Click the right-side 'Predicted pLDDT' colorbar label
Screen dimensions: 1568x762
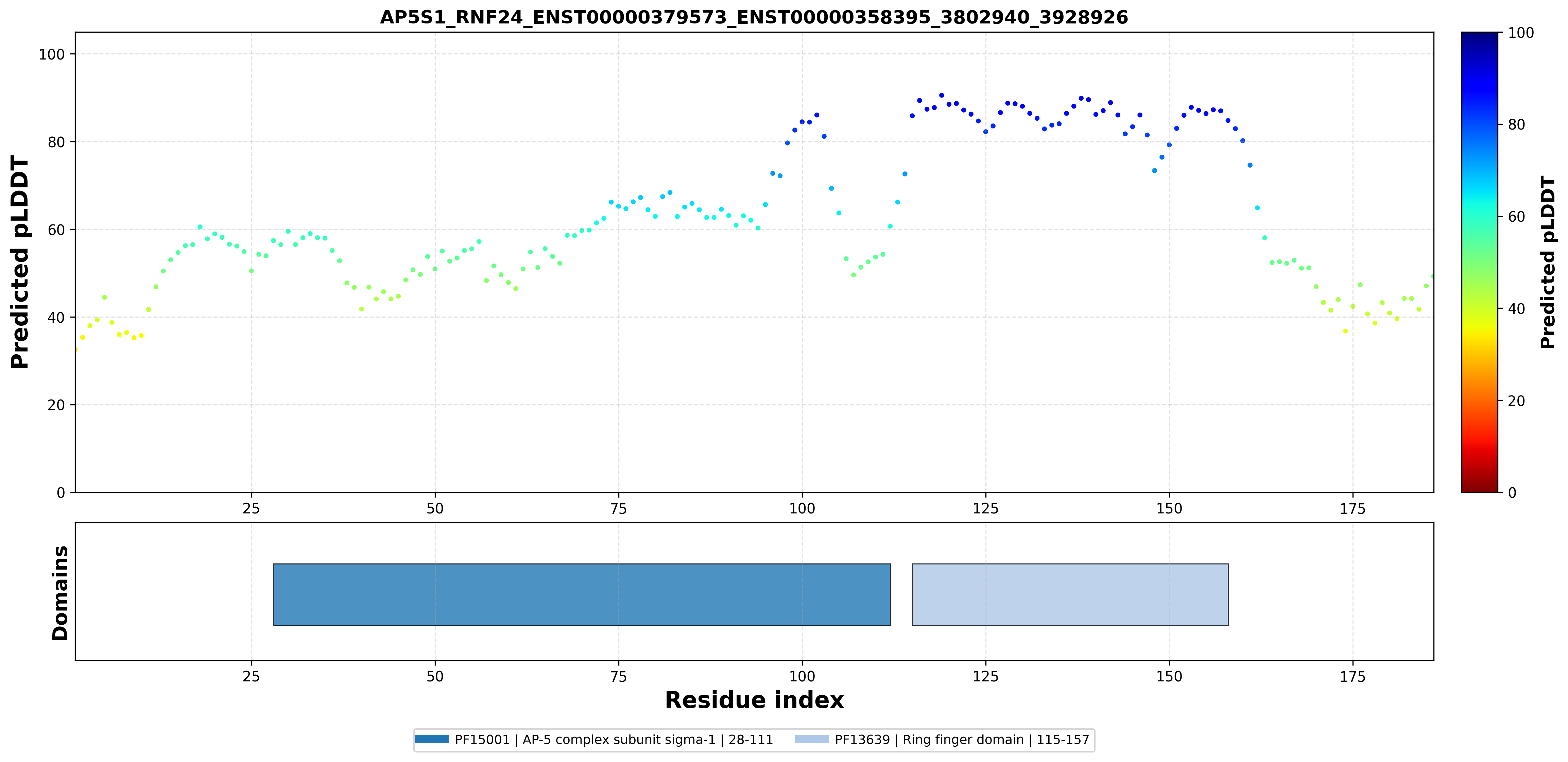tap(1547, 262)
